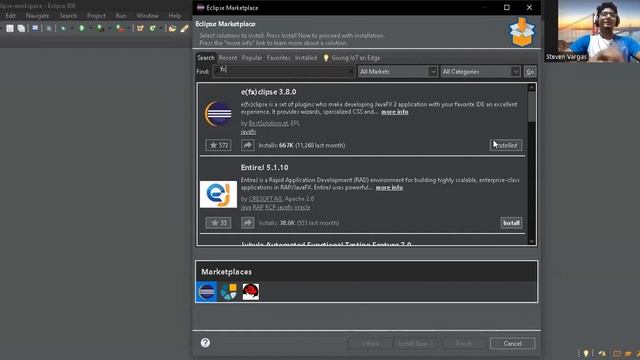Switch to the Popular tab
Screen dimensions: 640x360
coord(252,58)
